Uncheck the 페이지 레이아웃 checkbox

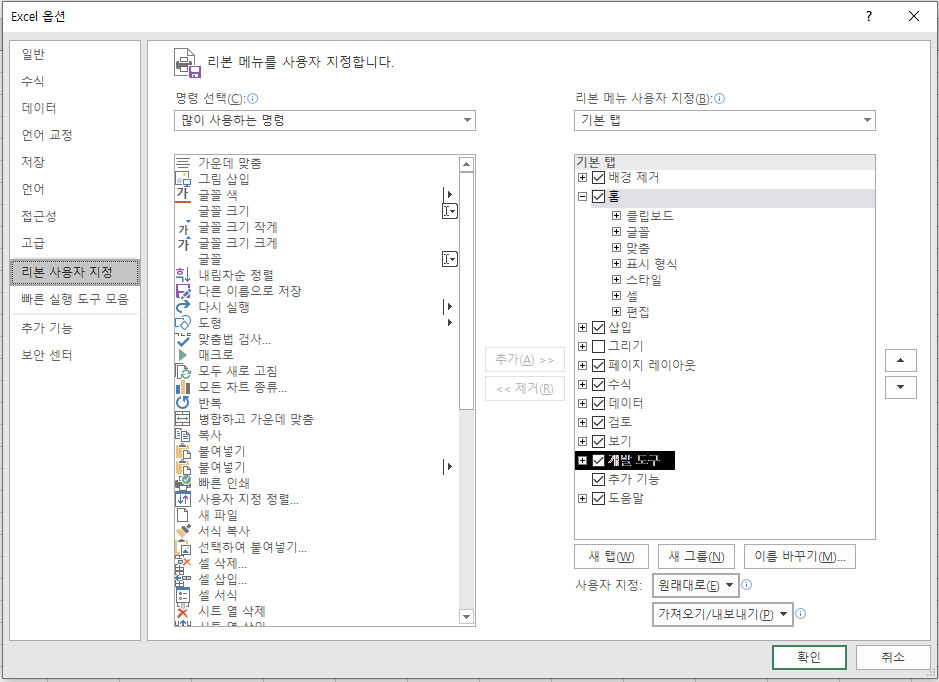tap(598, 365)
